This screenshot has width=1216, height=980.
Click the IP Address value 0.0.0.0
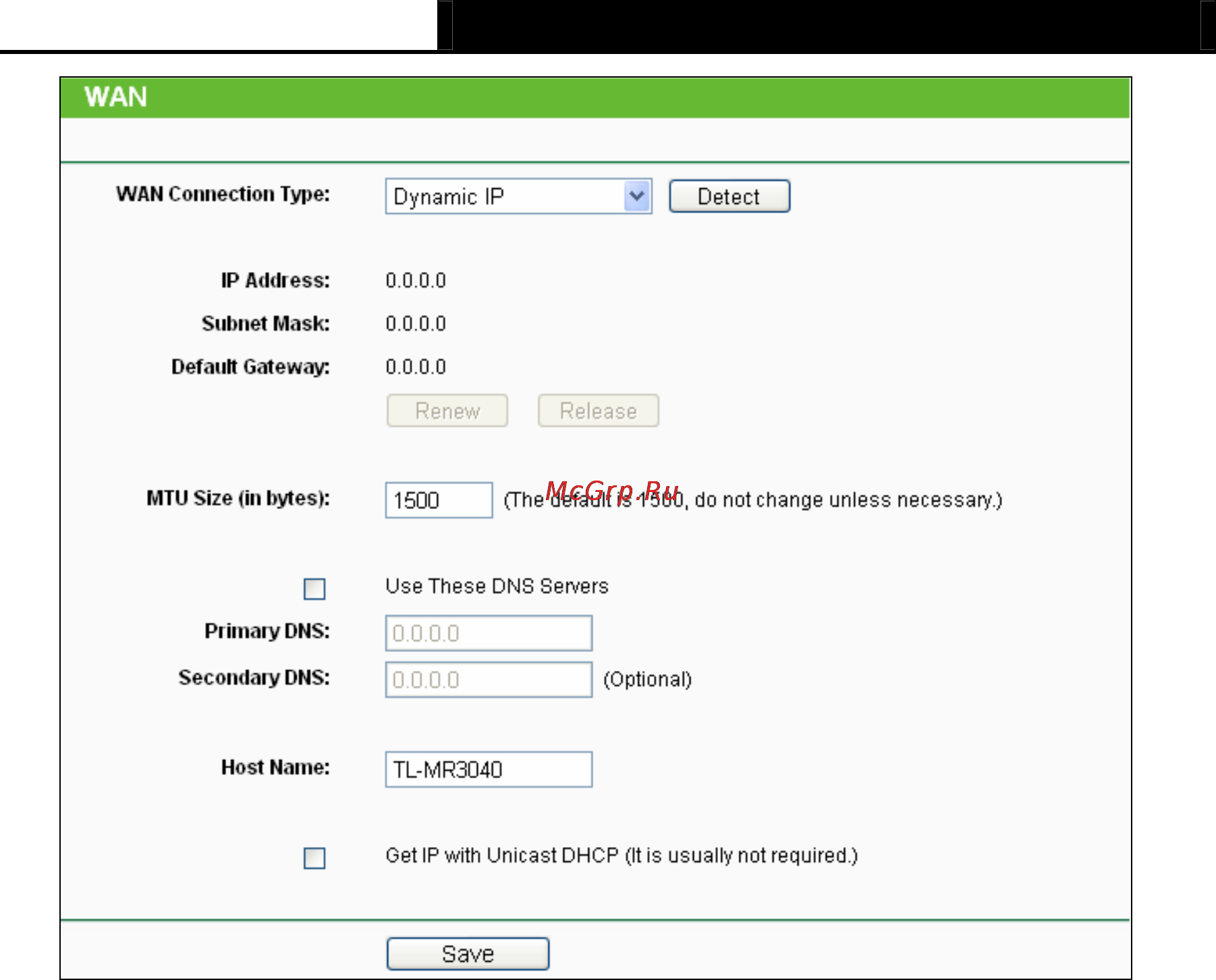pyautogui.click(x=416, y=281)
